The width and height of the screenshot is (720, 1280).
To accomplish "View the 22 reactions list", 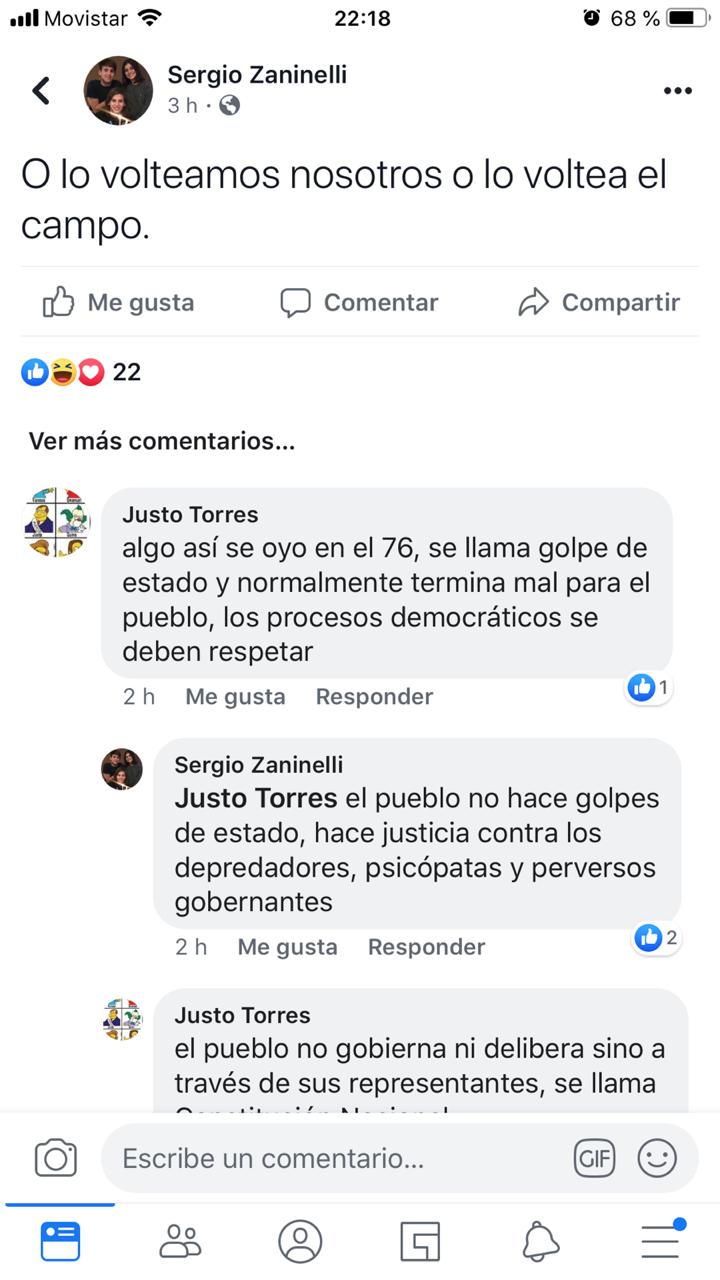I will (x=81, y=373).
